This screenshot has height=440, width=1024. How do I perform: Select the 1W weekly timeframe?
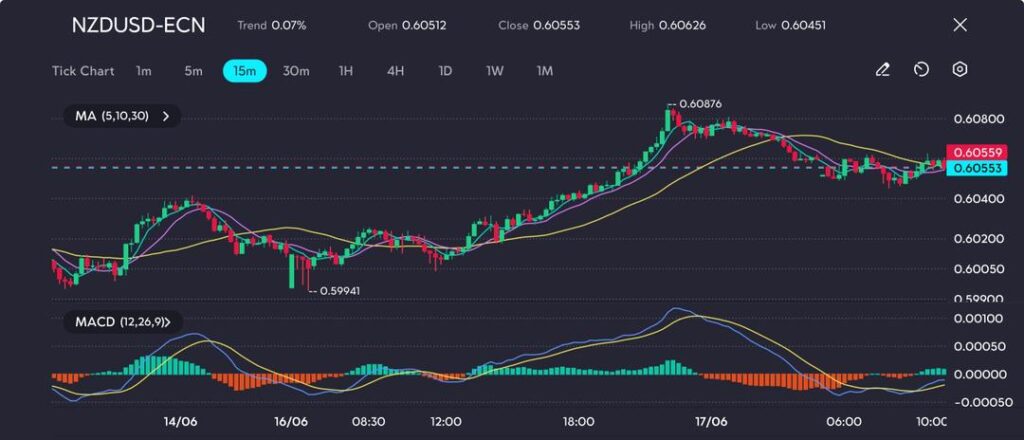495,71
